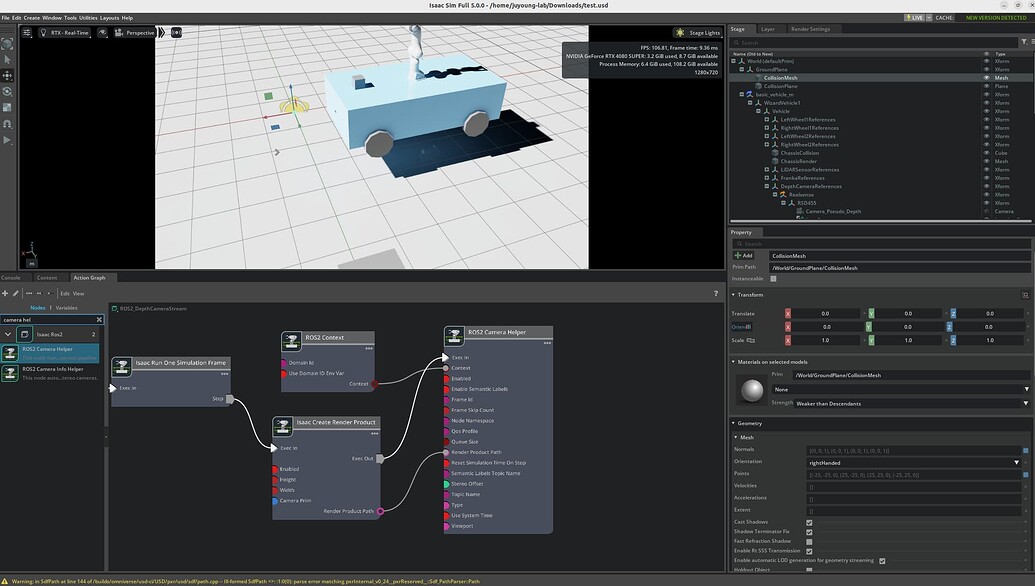Viewport: 1035px width, 586px height.
Task: Click the add node plus icon in Action Graph
Action: pyautogui.click(x=5, y=293)
